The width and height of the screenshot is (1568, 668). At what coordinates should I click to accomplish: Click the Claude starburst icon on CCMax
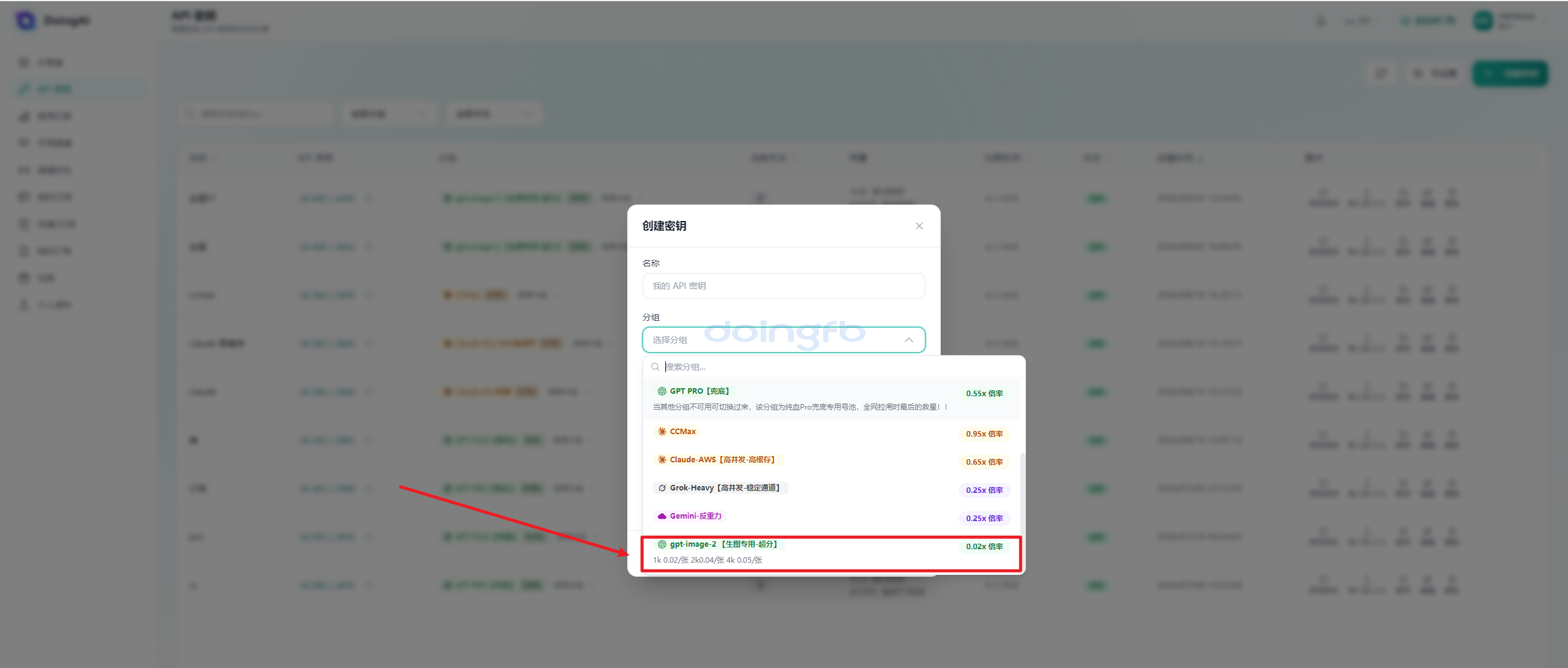click(662, 432)
